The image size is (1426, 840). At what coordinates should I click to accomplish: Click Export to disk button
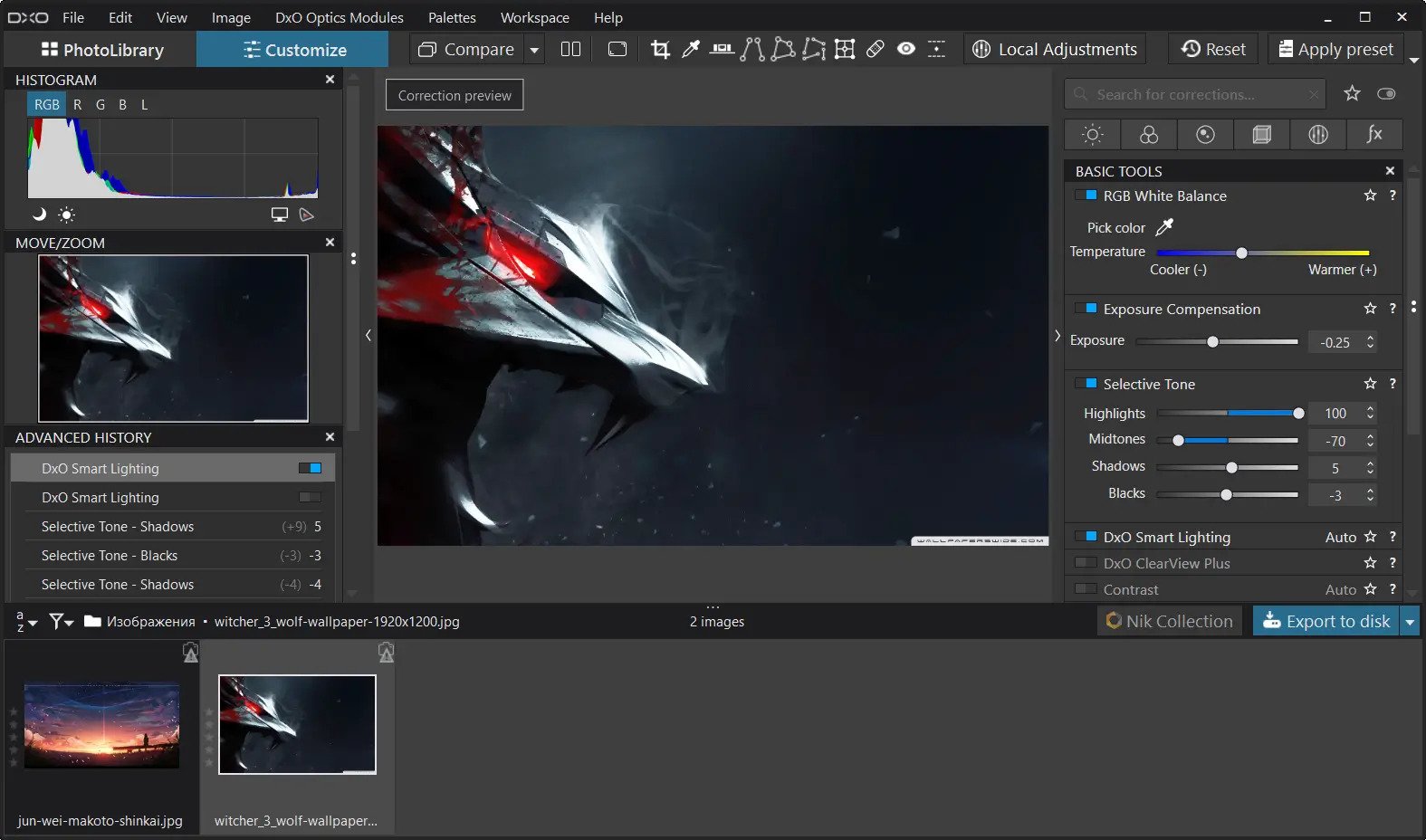(x=1326, y=621)
